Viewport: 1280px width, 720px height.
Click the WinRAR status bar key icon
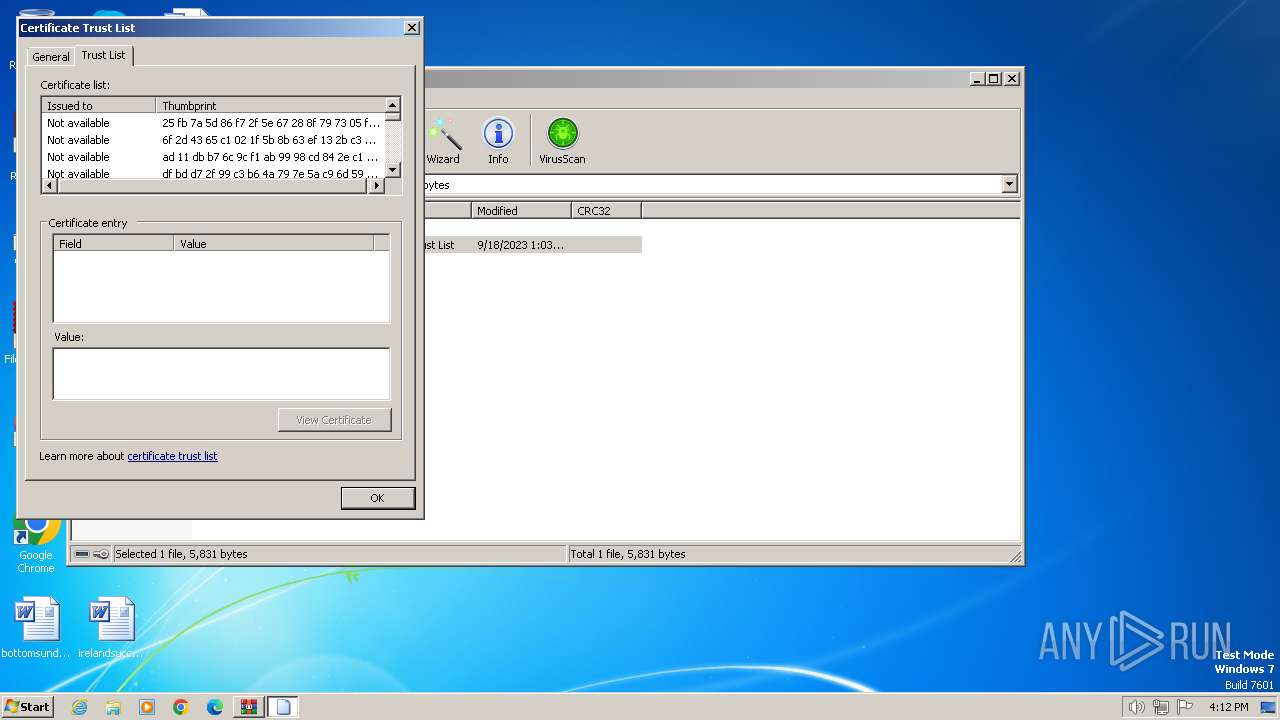[x=101, y=554]
